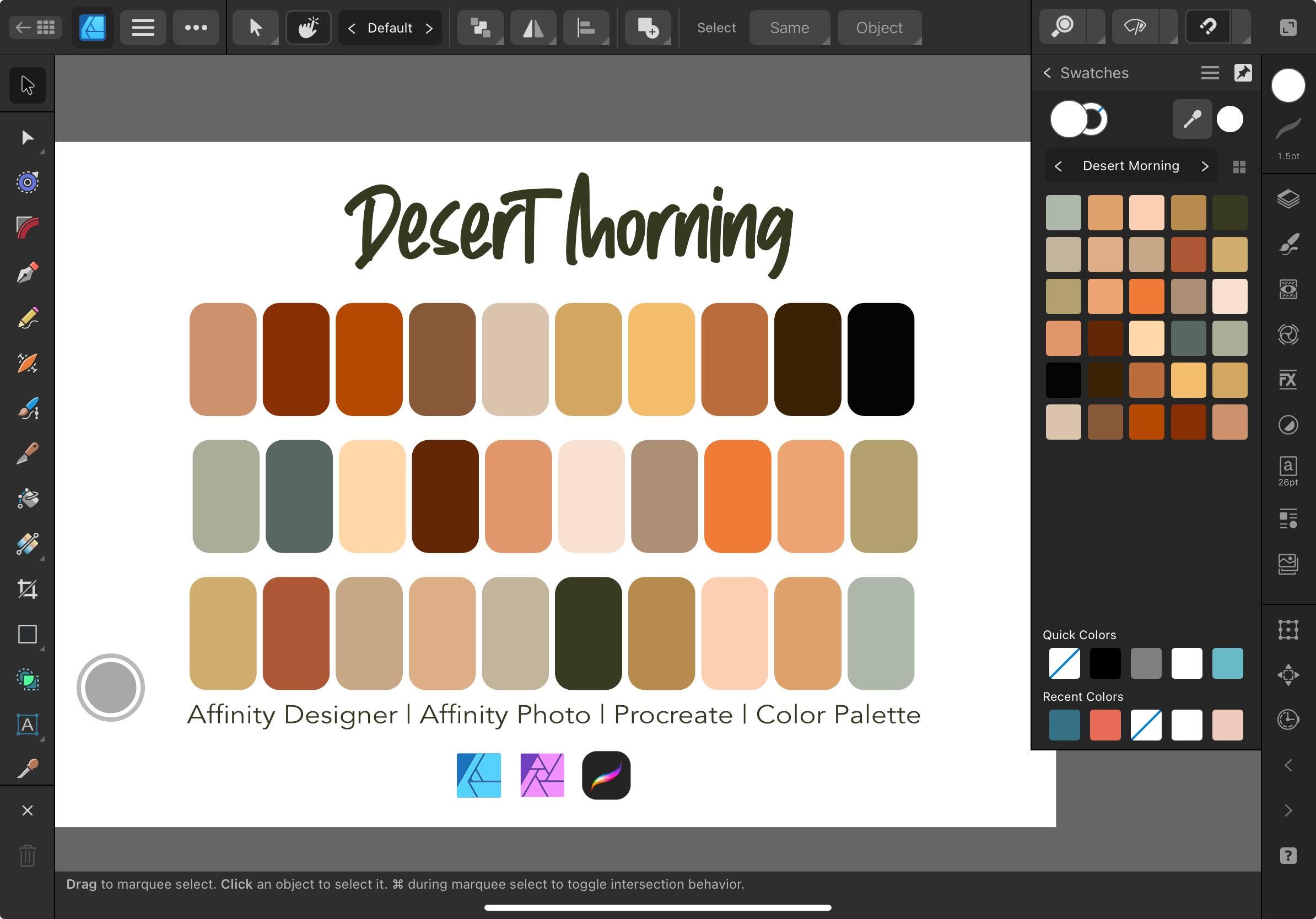Go back to the documents gallery
Image resolution: width=1316 pixels, height=919 pixels.
[x=35, y=28]
